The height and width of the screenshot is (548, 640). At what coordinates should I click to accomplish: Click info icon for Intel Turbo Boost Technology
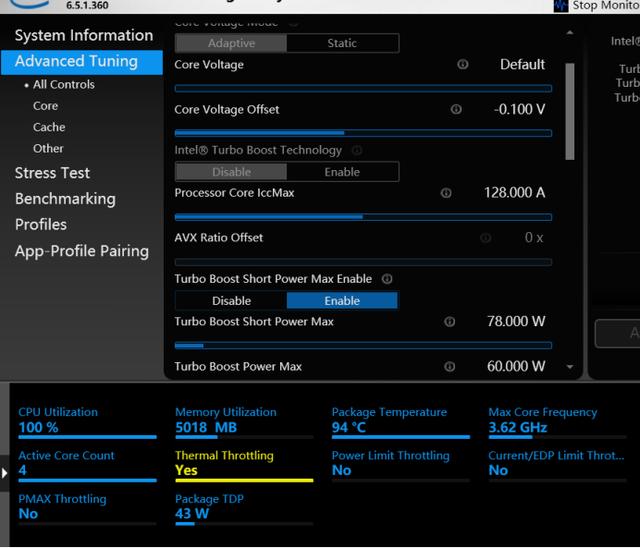(x=357, y=150)
